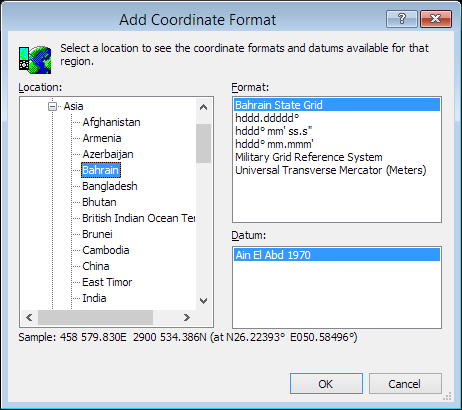Click the Location horizontal scroll right arrow

tap(187, 317)
